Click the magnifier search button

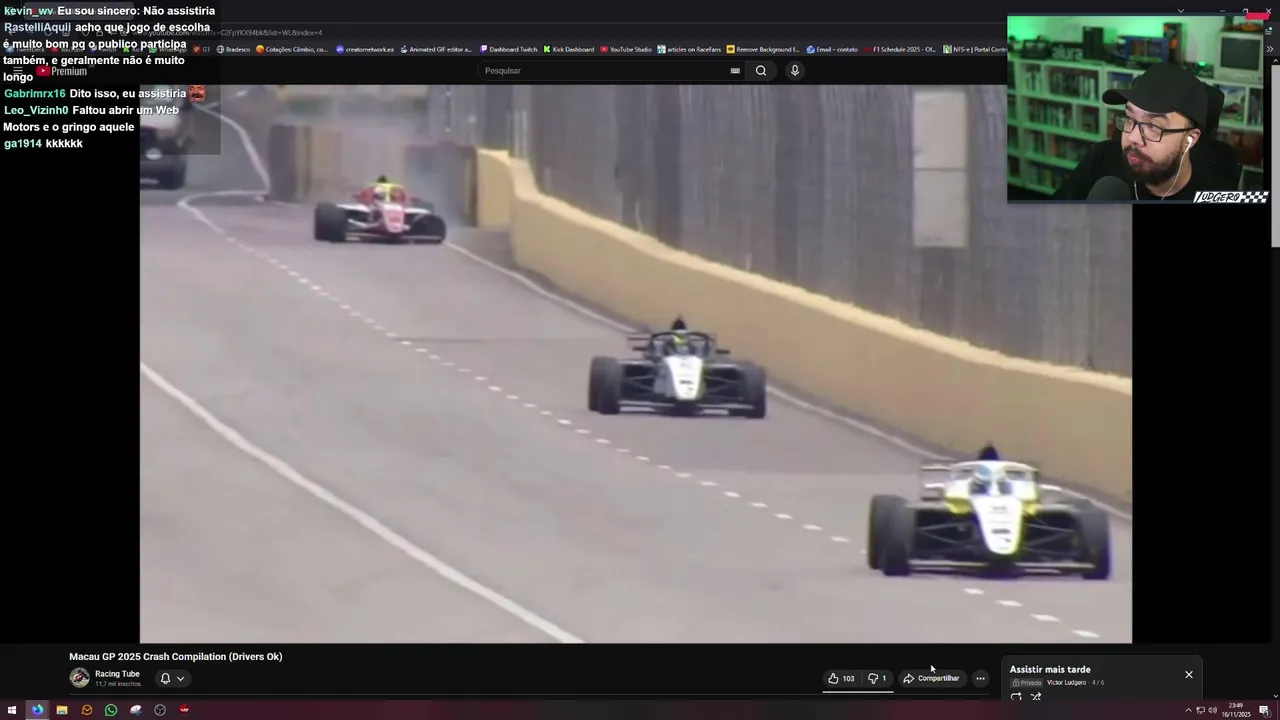tap(761, 71)
